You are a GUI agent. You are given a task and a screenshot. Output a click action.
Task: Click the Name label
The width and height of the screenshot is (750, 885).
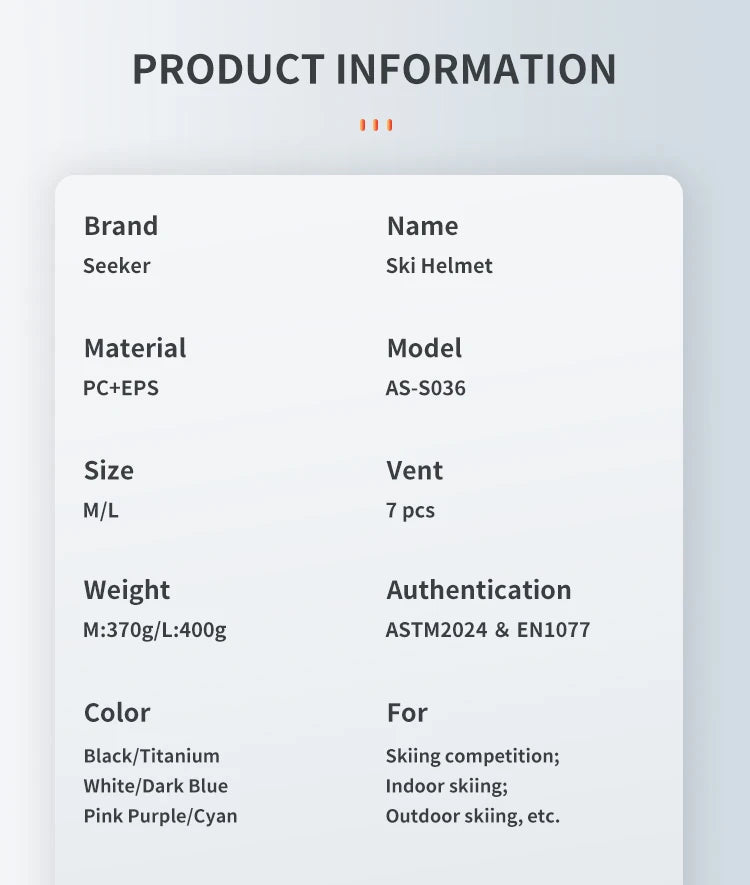(x=422, y=226)
